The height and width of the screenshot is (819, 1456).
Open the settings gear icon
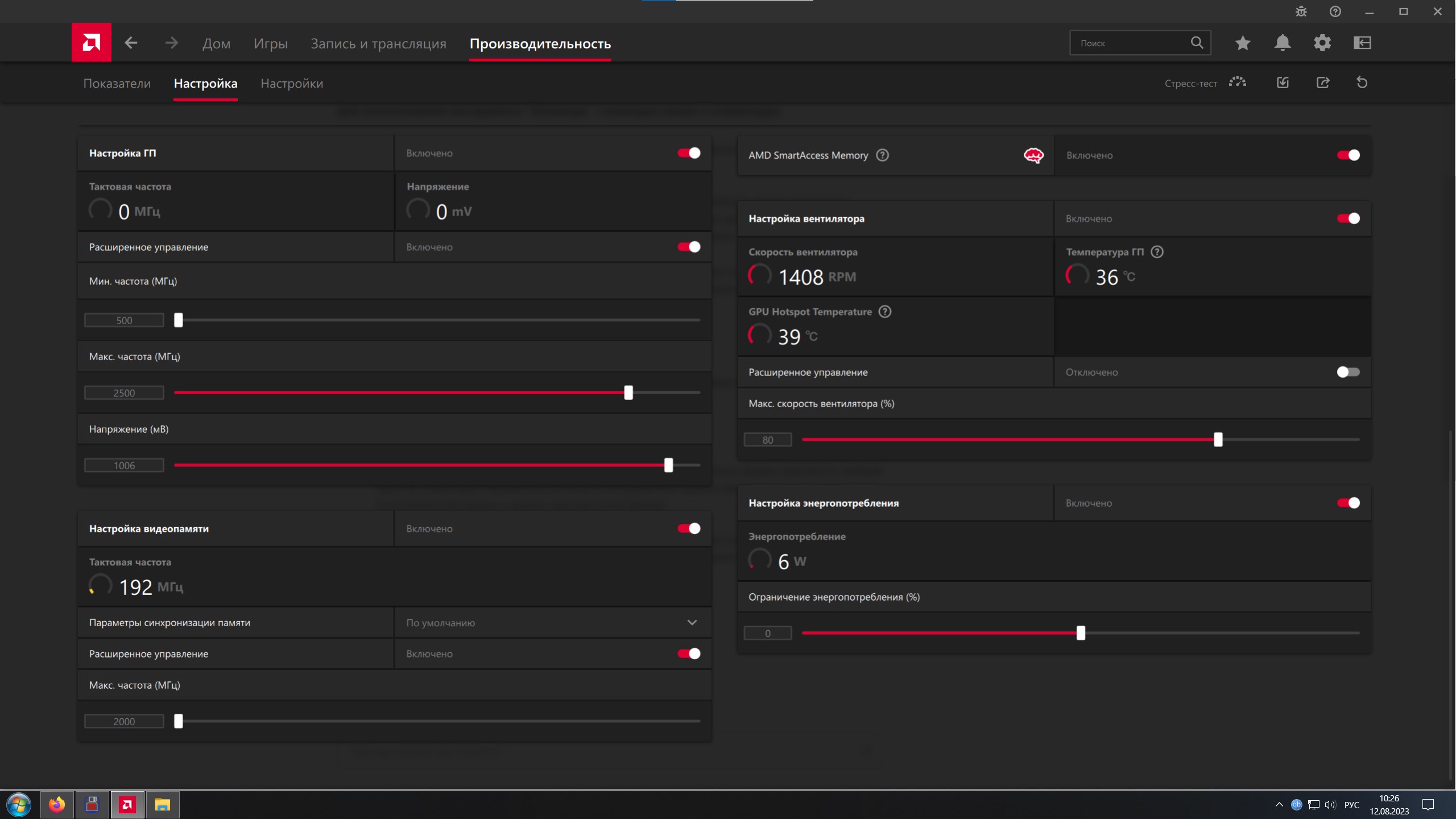coord(1322,43)
